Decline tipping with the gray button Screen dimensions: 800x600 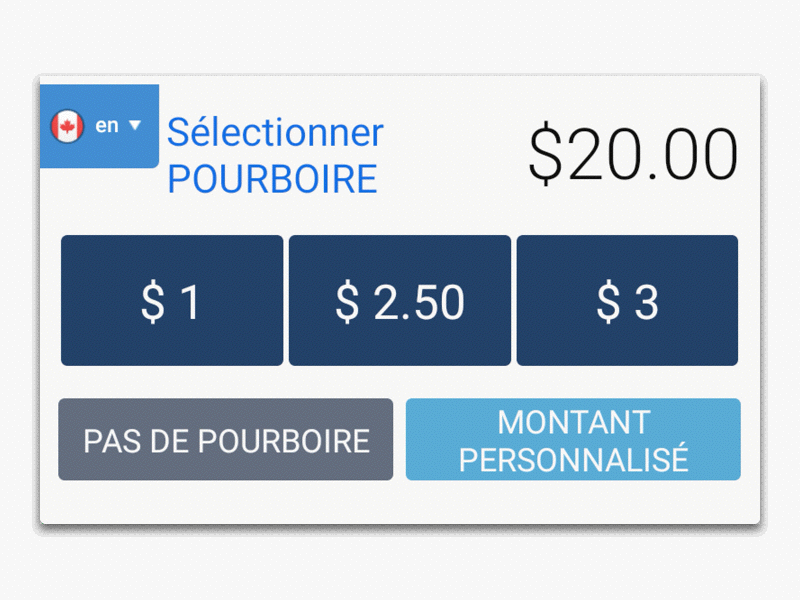226,439
